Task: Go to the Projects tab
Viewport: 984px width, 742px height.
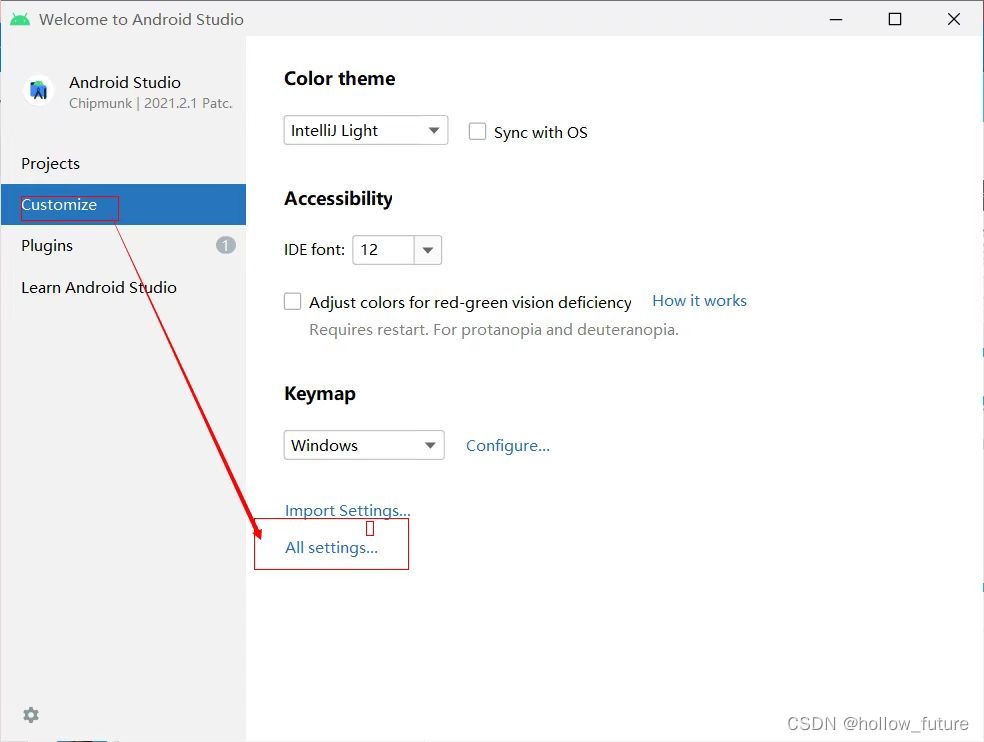Action: click(123, 164)
